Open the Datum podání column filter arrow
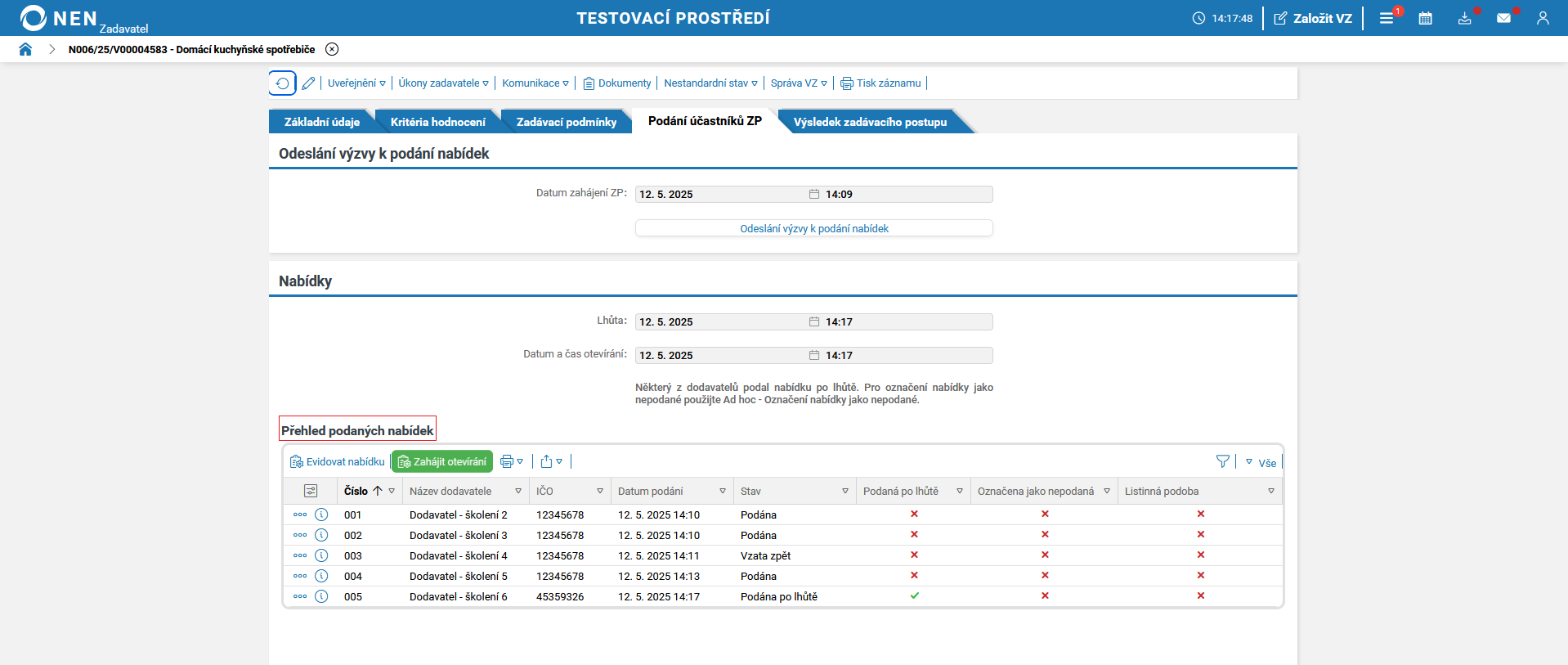1568x665 pixels. (x=723, y=492)
